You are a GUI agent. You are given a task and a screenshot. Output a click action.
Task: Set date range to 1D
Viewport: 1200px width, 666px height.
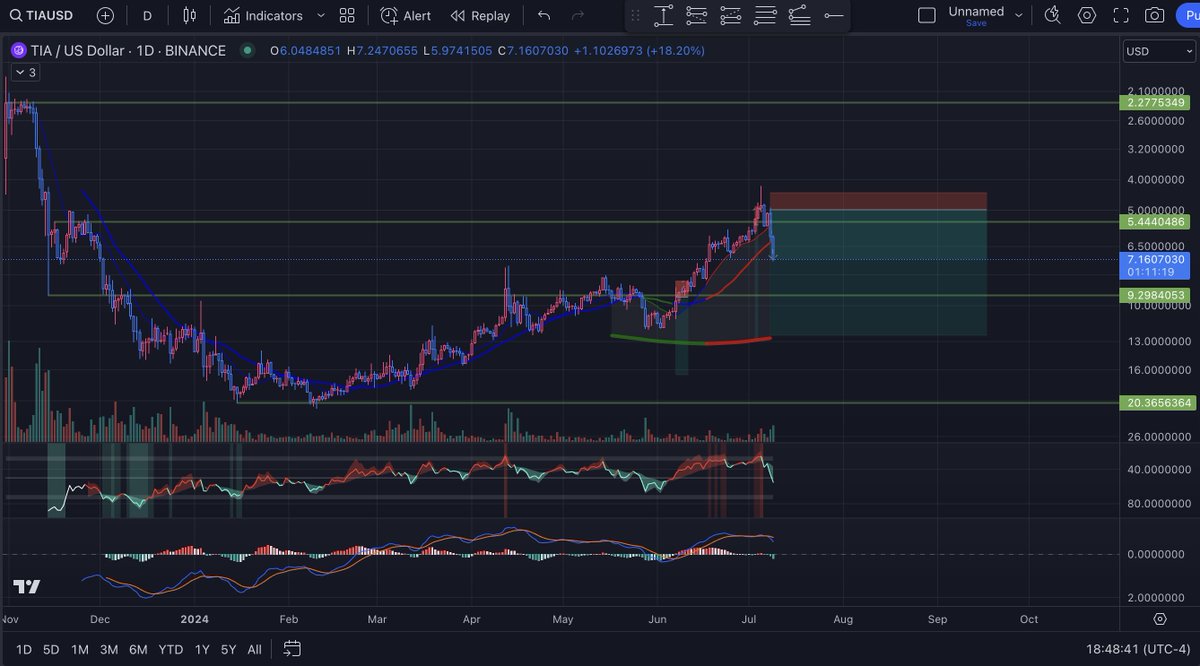click(23, 649)
